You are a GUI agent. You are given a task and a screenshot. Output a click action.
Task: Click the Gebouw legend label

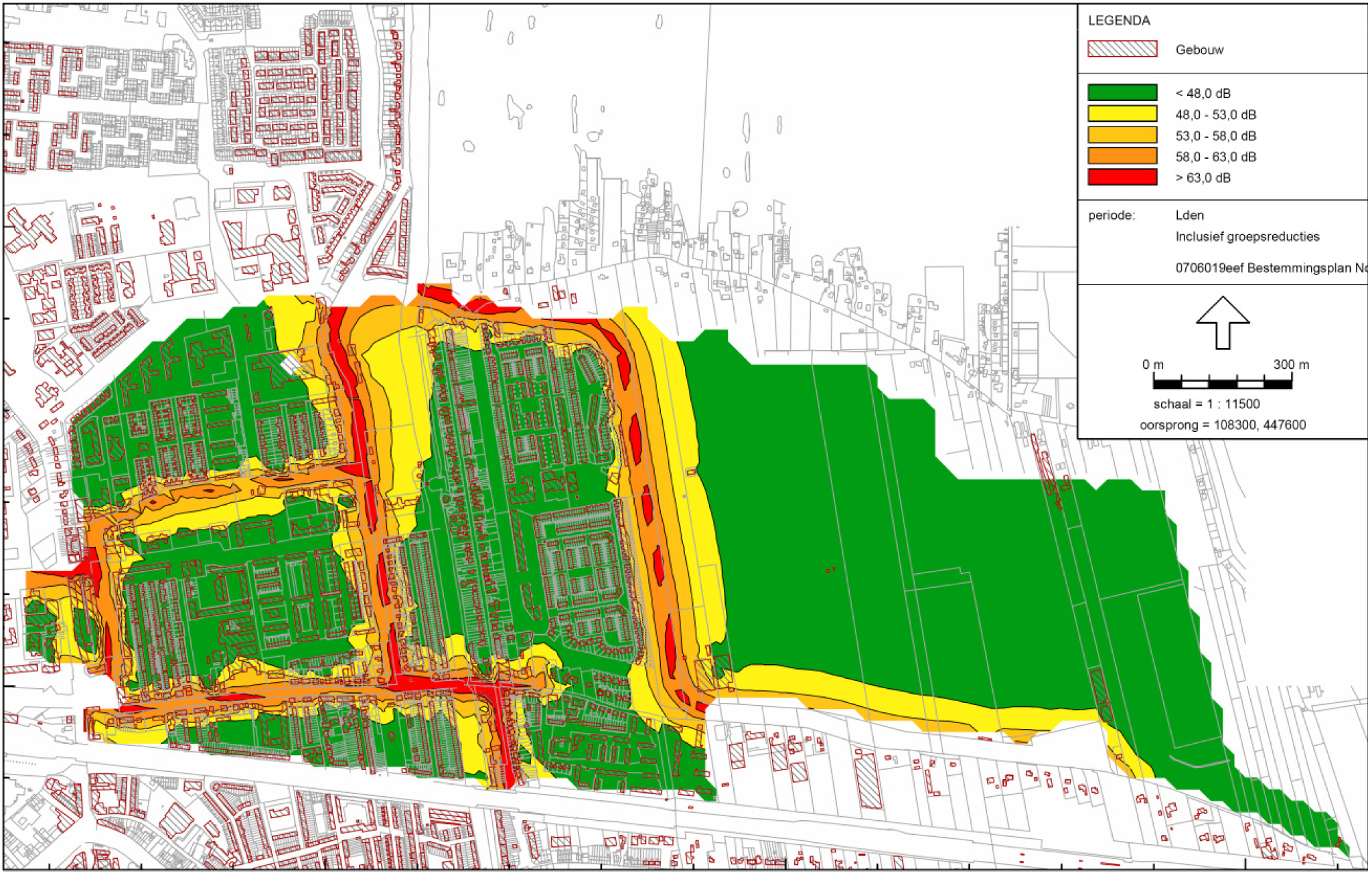coord(1199,50)
